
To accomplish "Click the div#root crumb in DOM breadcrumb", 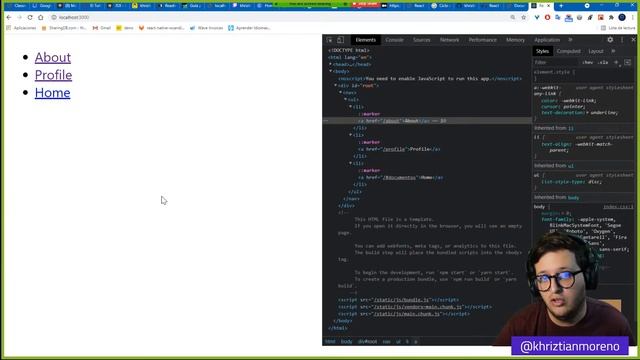I will [368, 342].
